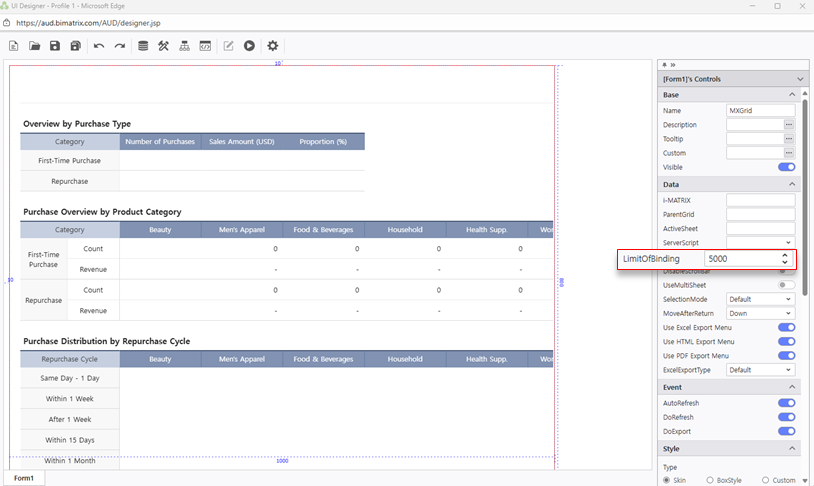Screen dimensions: 814x486
Task: Click the New document toolbar icon
Action: 14,46
